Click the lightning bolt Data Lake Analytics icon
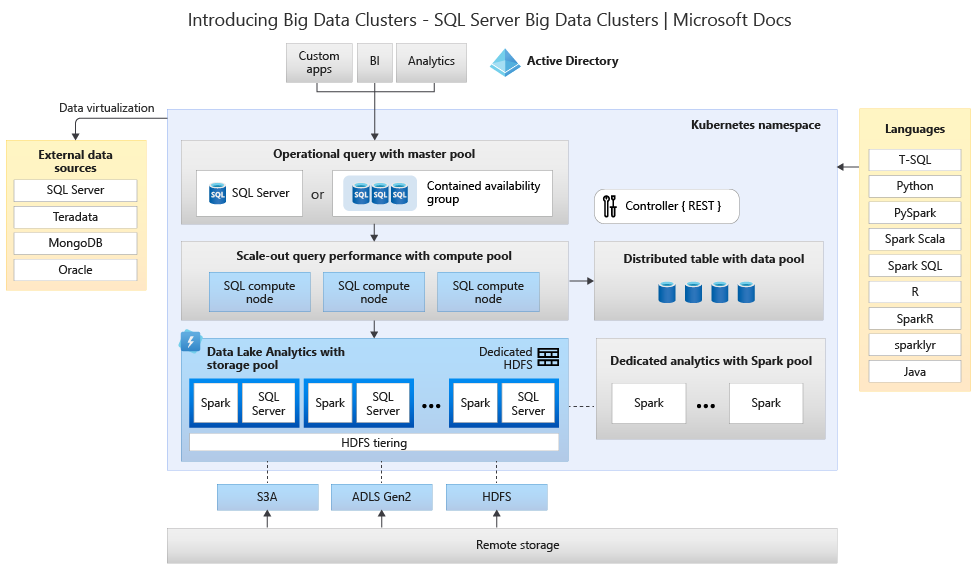Image resolution: width=979 pixels, height=568 pixels. (x=190, y=341)
